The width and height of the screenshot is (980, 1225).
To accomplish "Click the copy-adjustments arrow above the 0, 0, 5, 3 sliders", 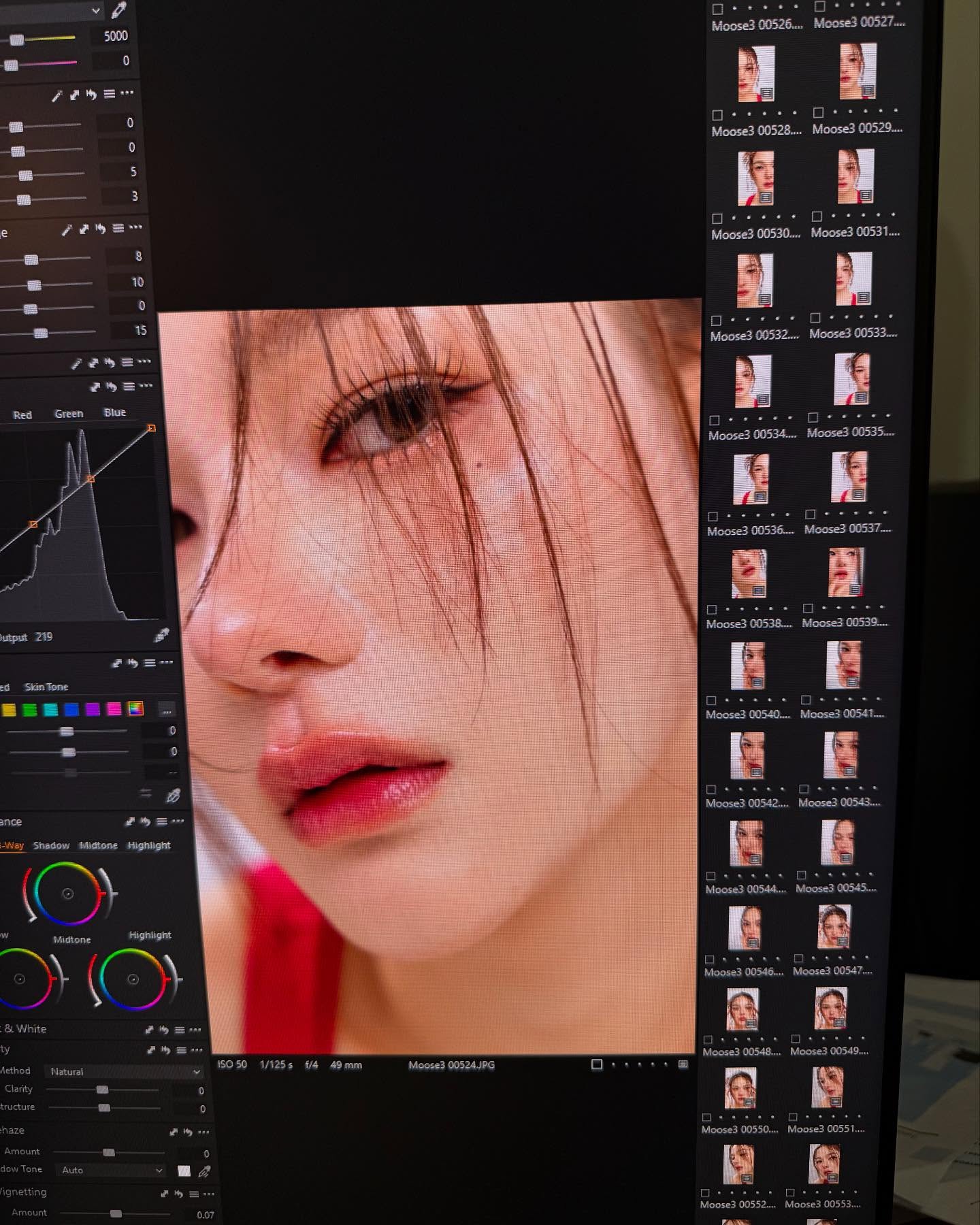I will [74, 95].
